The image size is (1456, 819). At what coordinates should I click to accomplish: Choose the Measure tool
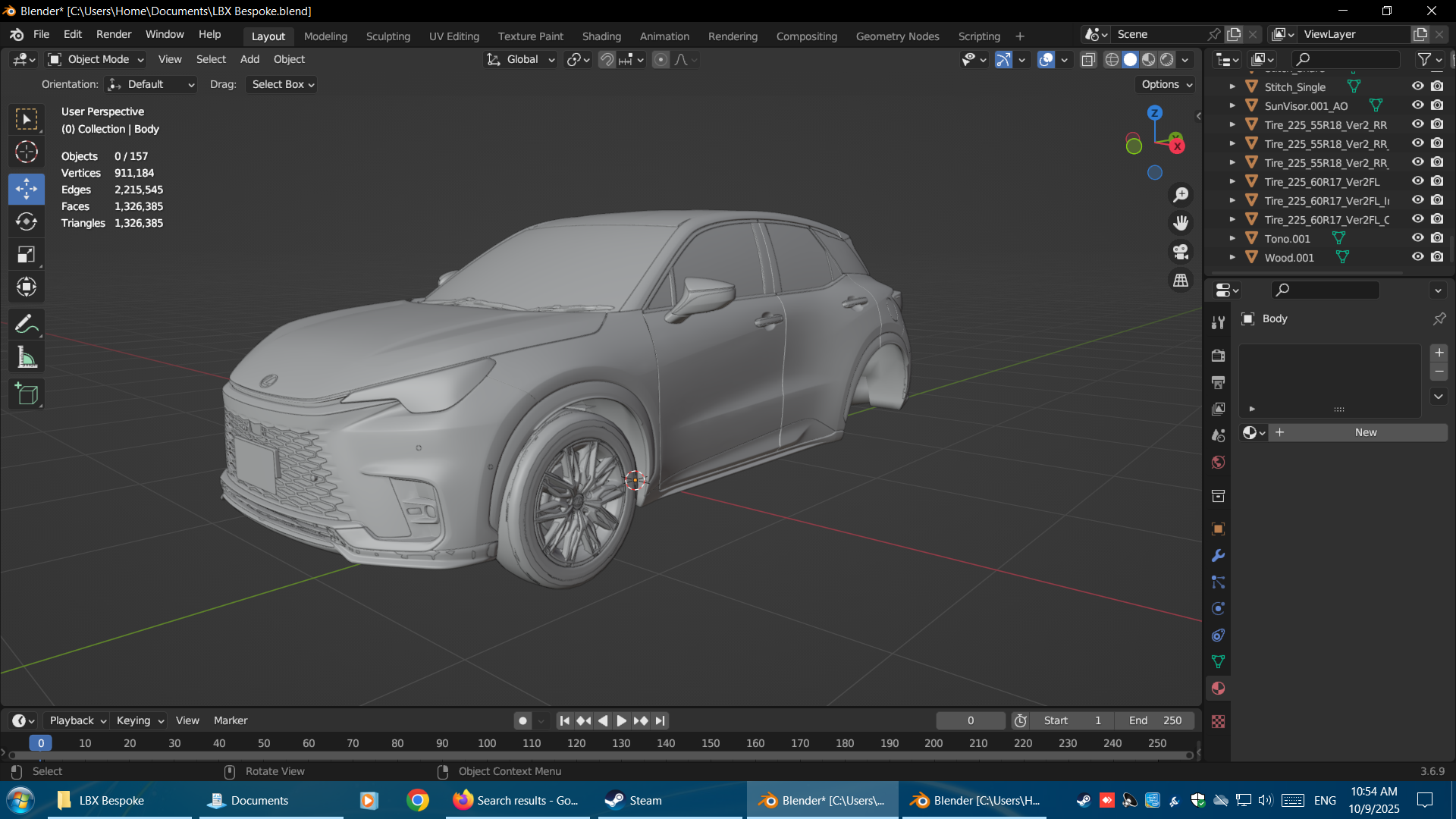click(27, 358)
